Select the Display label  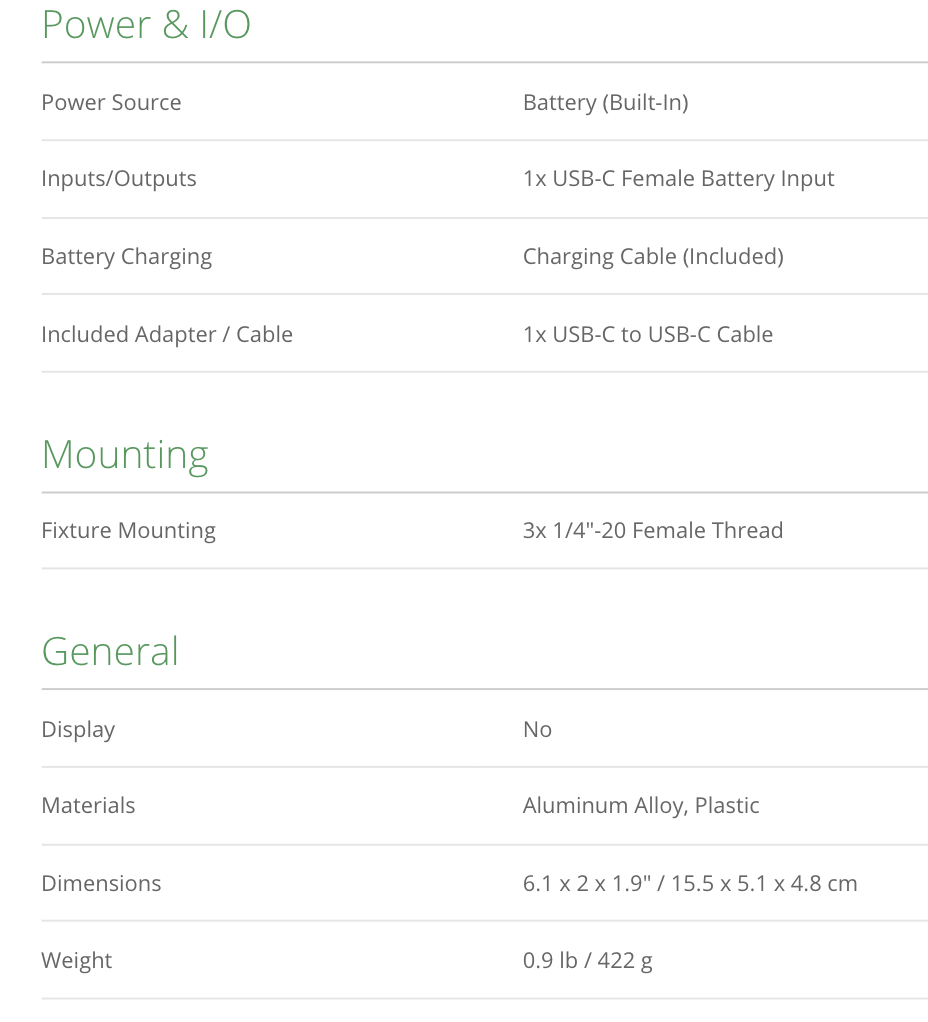pos(78,729)
